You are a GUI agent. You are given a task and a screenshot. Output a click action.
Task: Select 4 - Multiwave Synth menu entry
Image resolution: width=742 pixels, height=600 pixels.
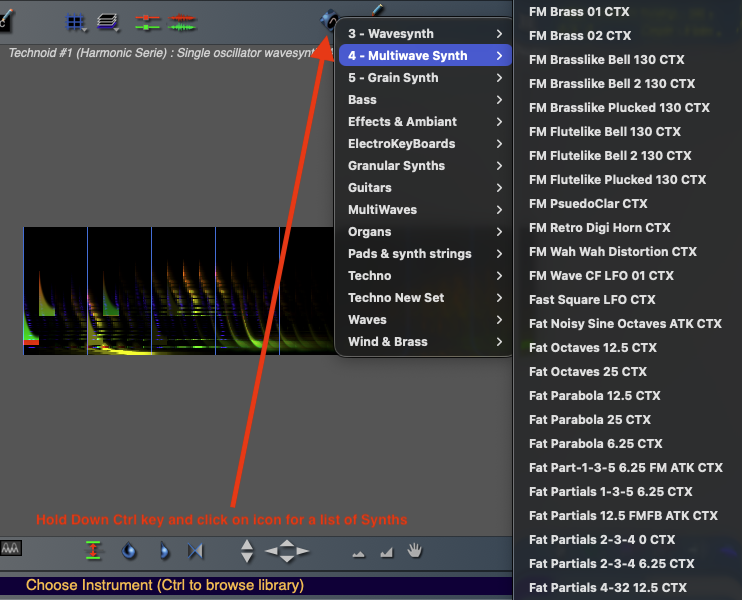[425, 55]
